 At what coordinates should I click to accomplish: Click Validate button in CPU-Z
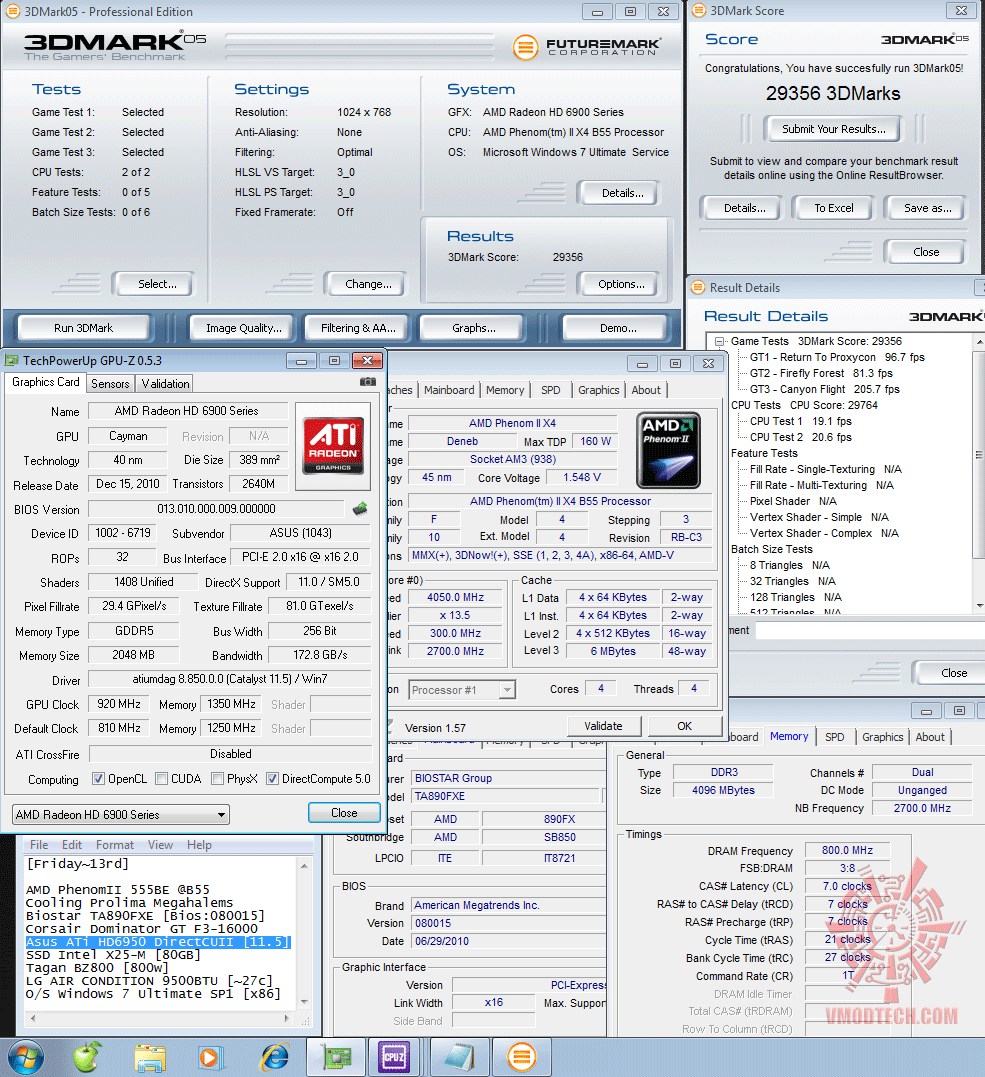tap(603, 726)
